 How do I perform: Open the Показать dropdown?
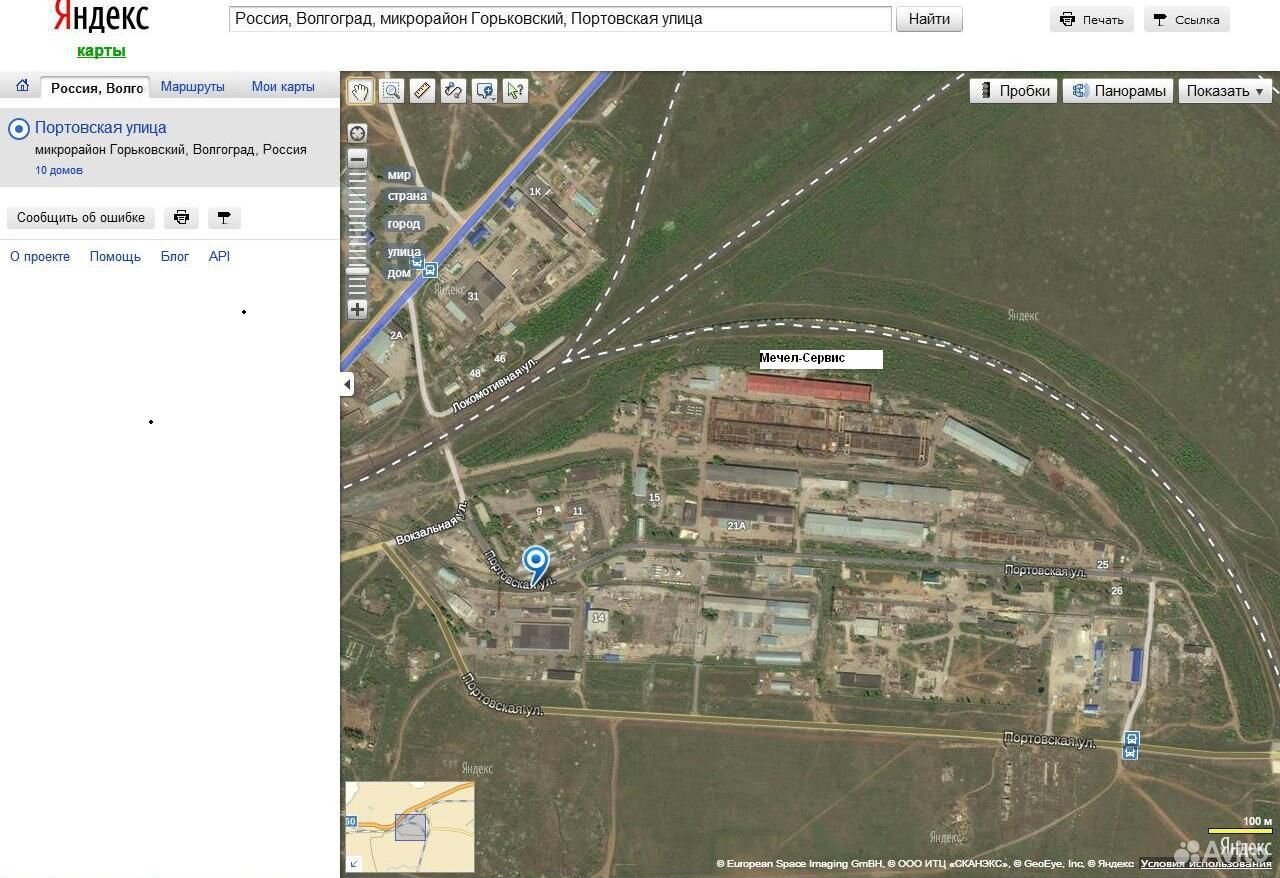pyautogui.click(x=1224, y=91)
